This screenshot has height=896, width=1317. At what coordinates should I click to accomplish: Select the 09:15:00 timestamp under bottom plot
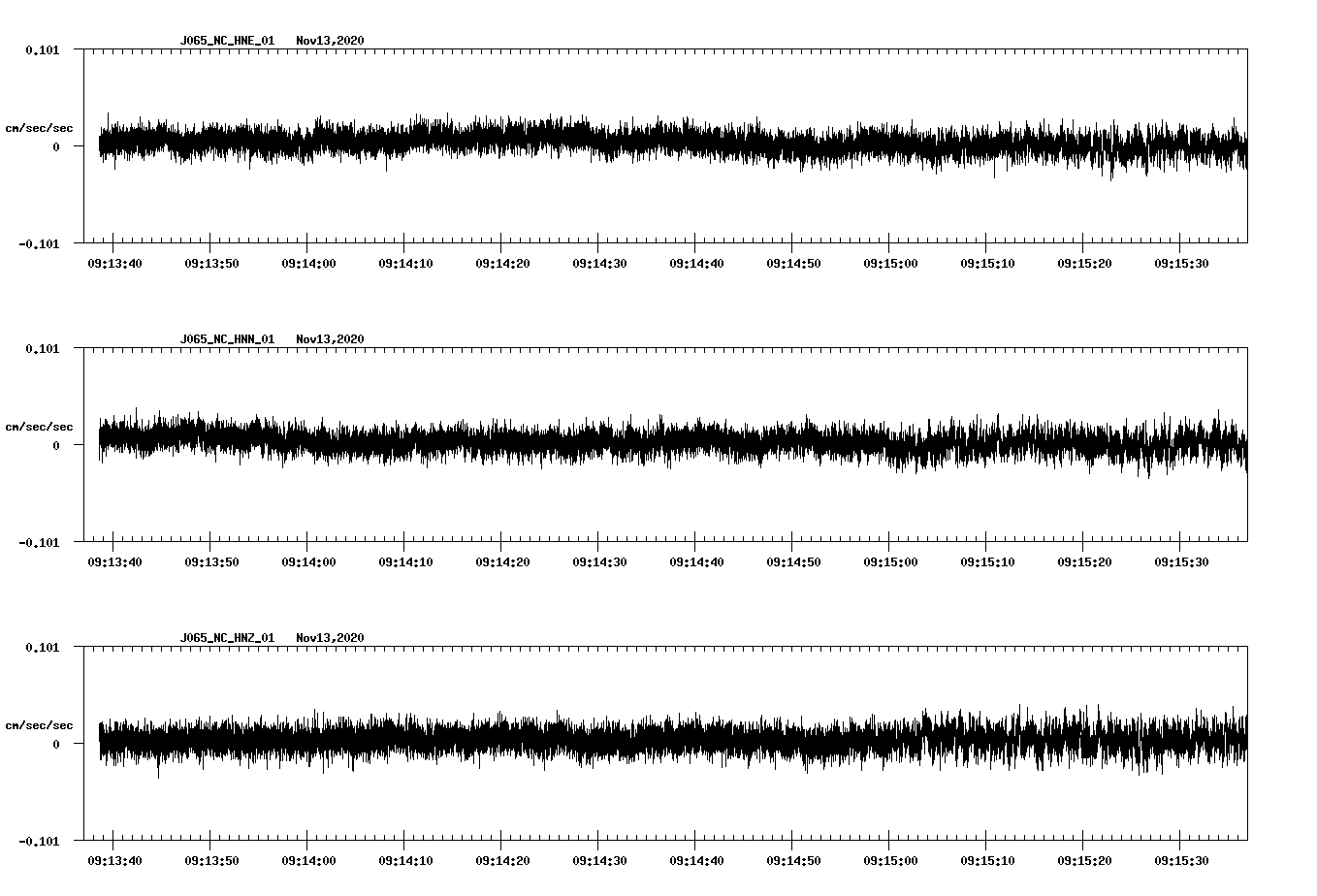[892, 859]
